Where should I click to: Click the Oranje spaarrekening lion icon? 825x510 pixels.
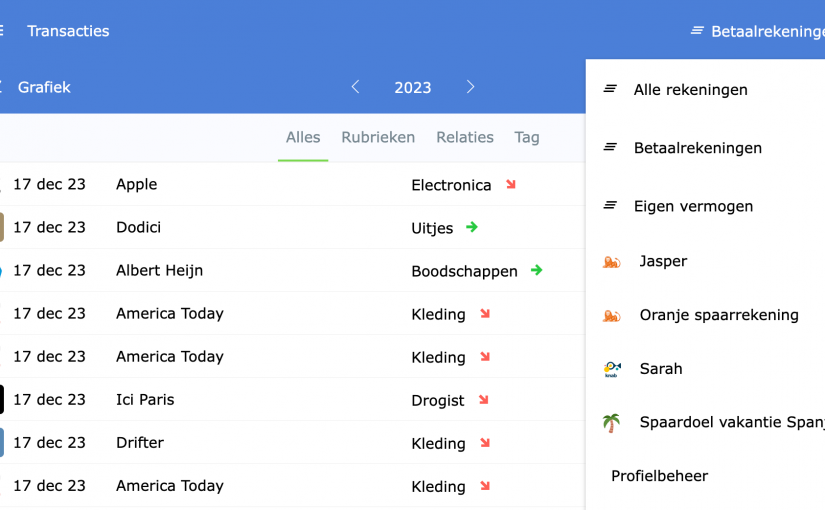611,316
